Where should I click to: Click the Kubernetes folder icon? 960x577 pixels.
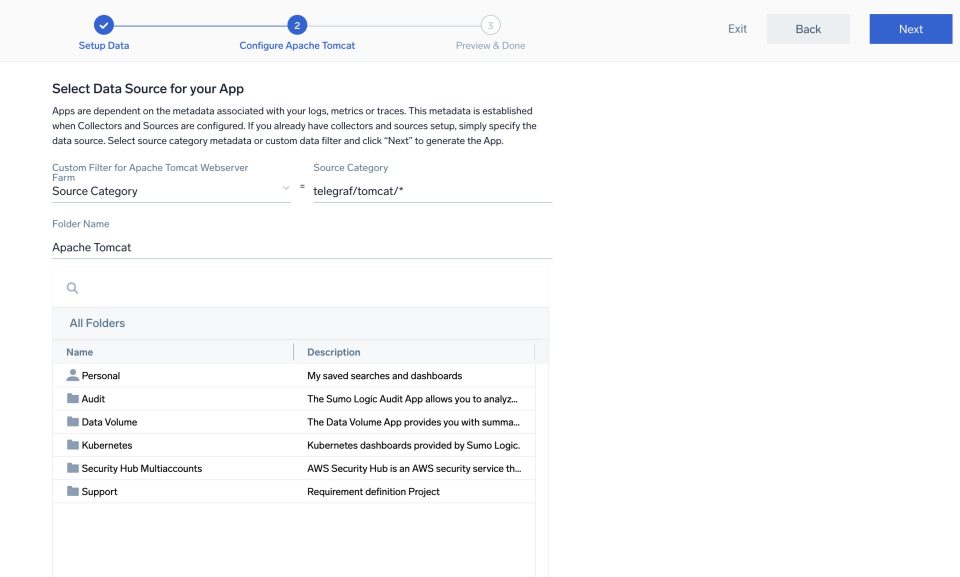(72, 444)
